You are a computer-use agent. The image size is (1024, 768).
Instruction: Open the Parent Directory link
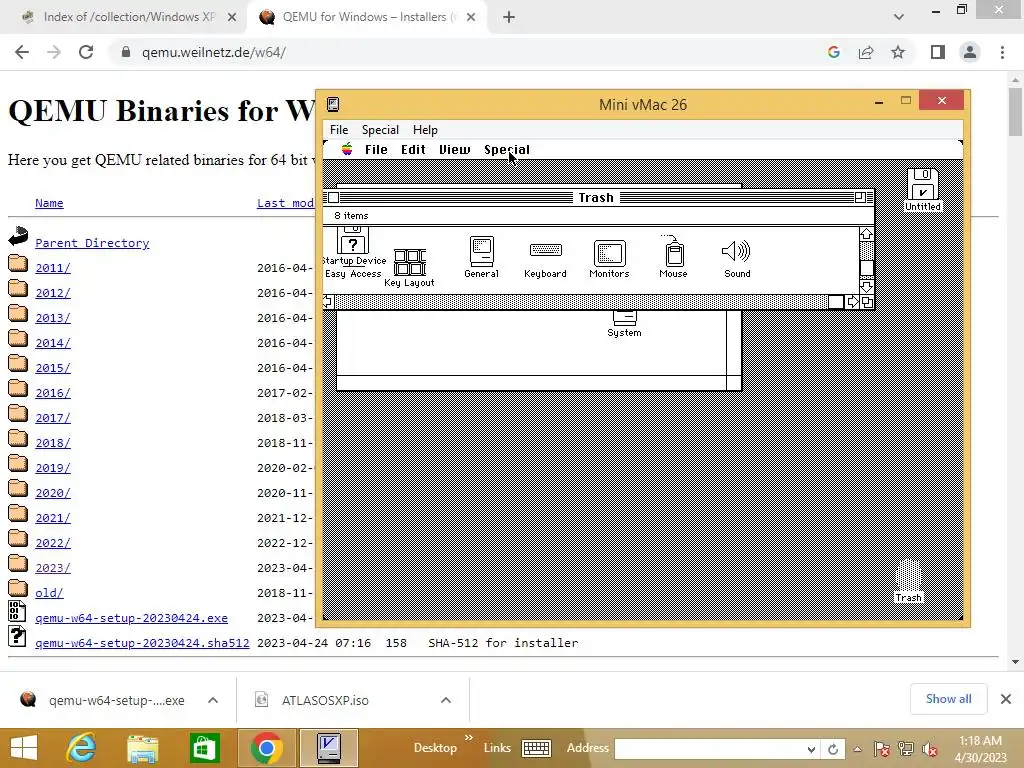pyautogui.click(x=92, y=243)
